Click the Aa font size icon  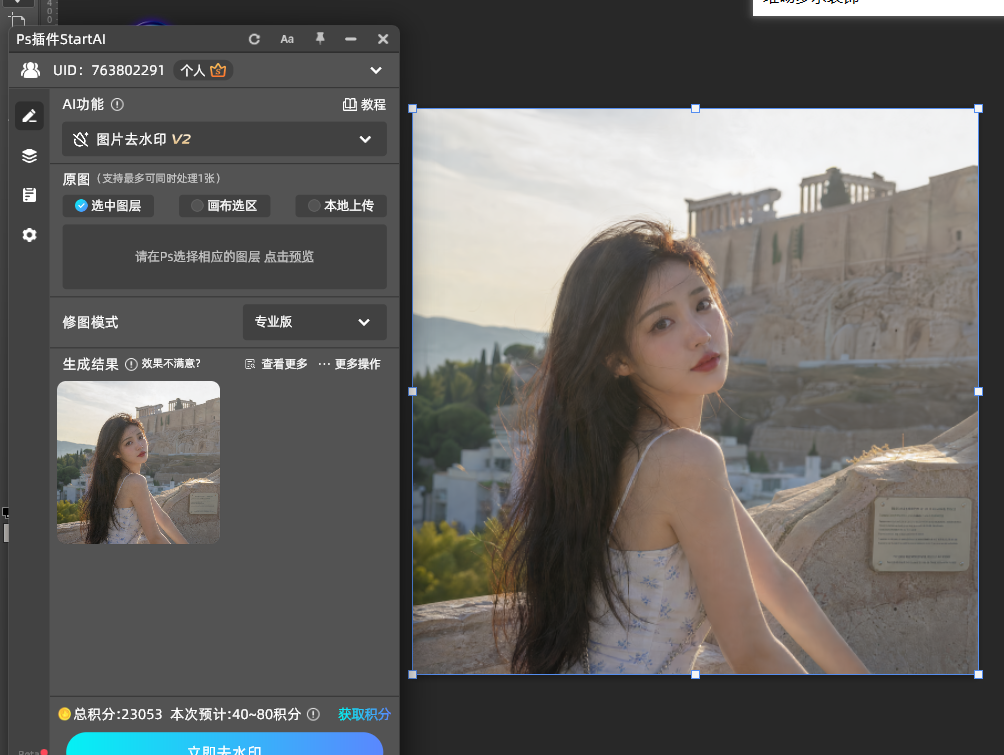click(287, 39)
